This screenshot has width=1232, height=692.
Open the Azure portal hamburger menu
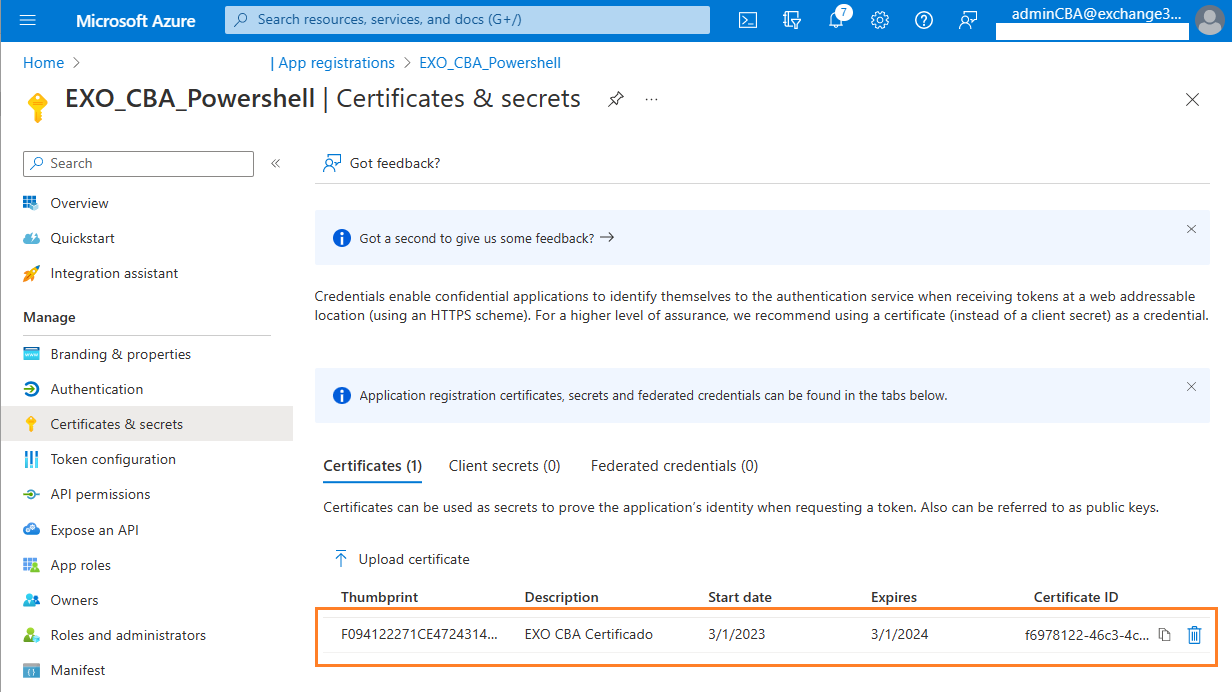28,20
